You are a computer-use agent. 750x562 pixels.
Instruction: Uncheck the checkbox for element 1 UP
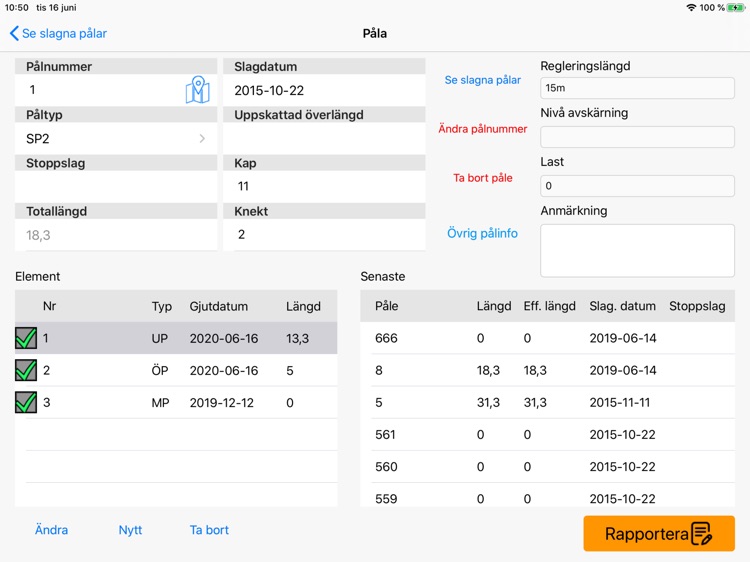click(26, 338)
